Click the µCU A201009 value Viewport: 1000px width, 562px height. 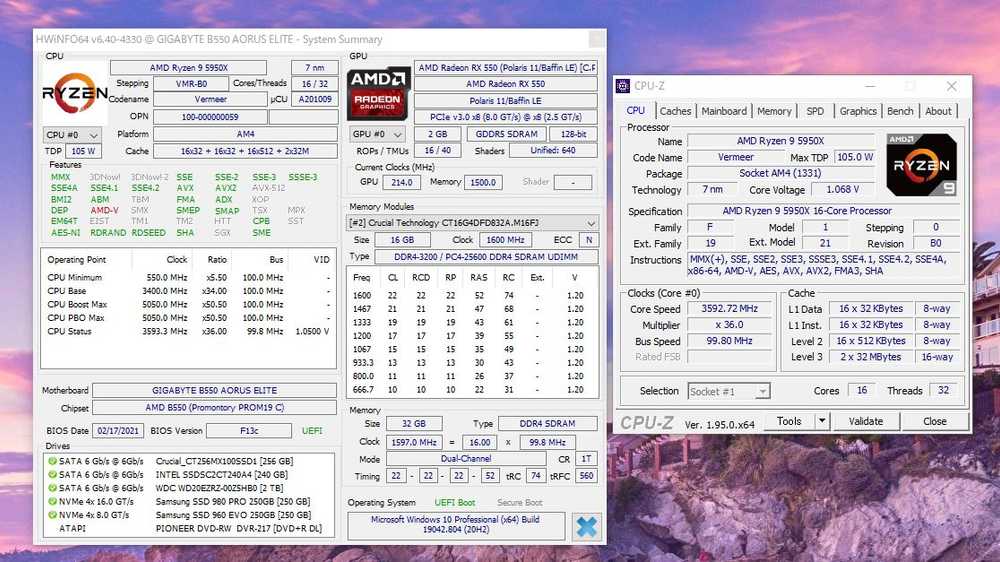314,100
